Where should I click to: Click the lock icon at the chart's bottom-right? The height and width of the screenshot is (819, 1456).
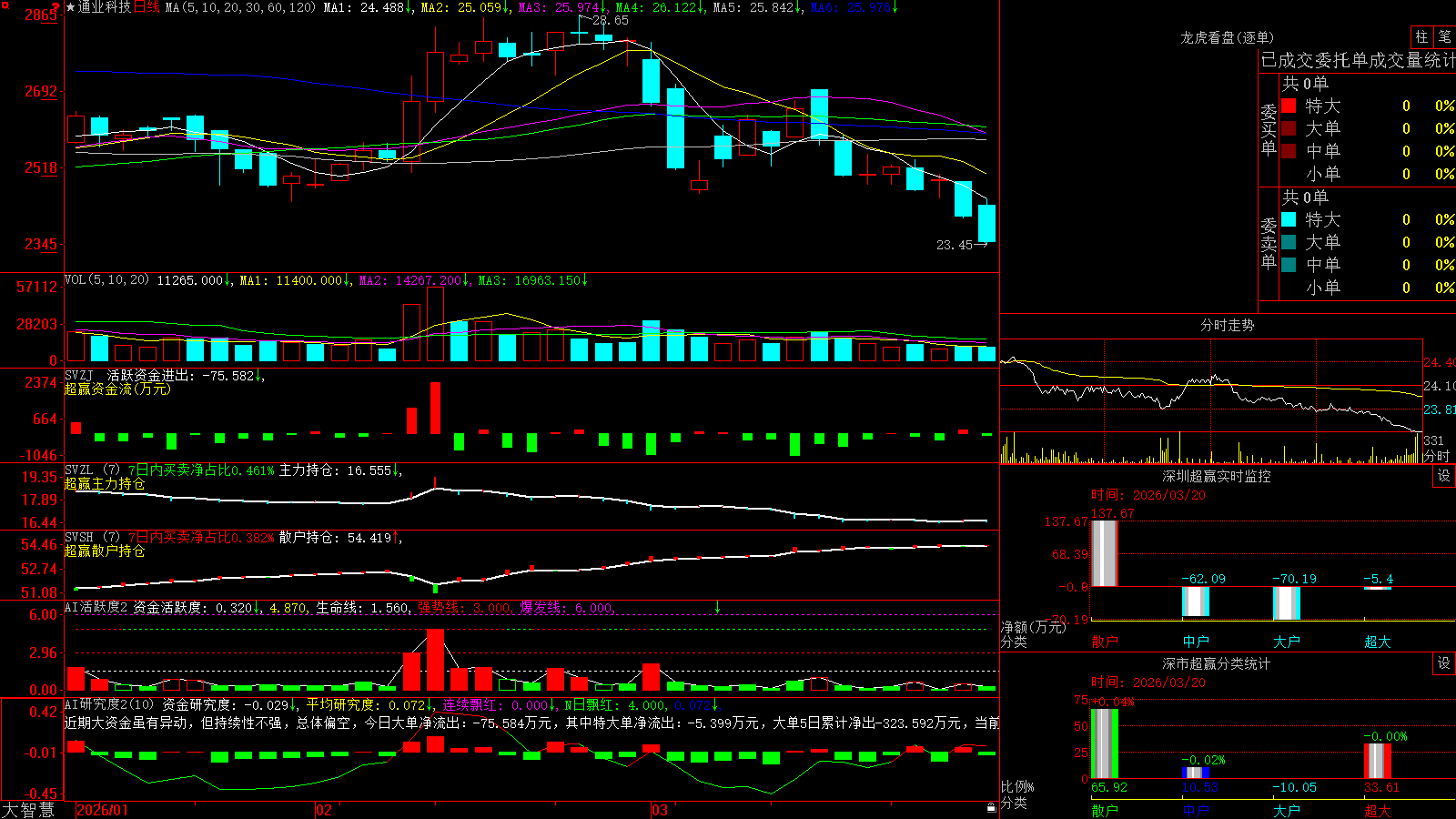(992, 807)
